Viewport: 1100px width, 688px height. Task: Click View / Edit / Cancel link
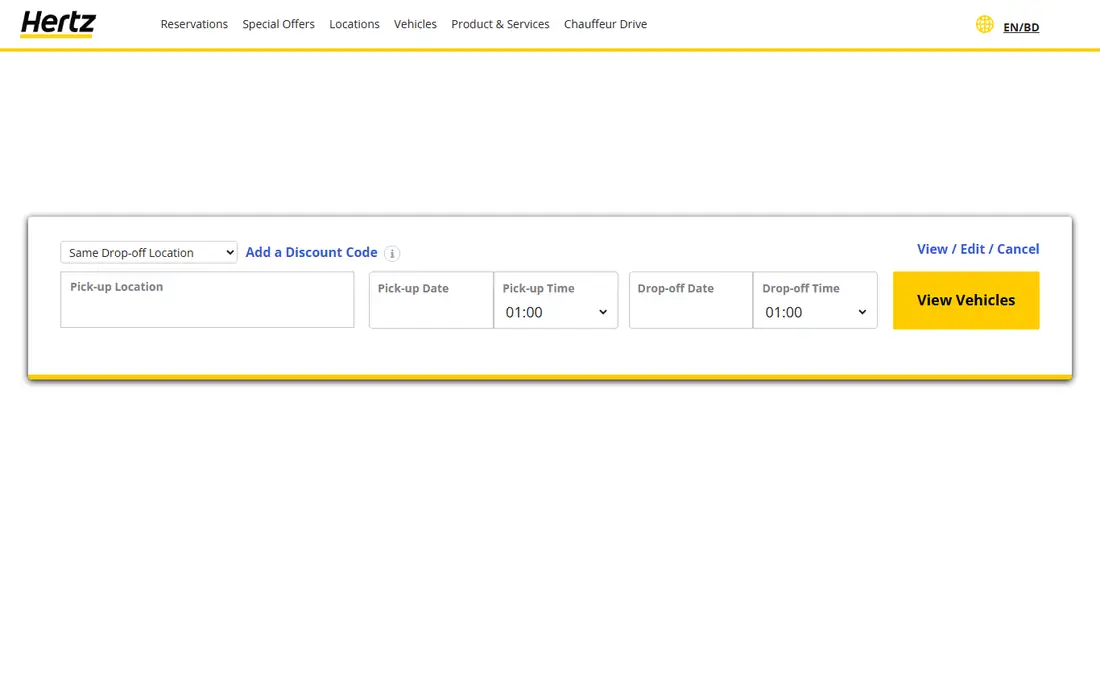click(978, 249)
